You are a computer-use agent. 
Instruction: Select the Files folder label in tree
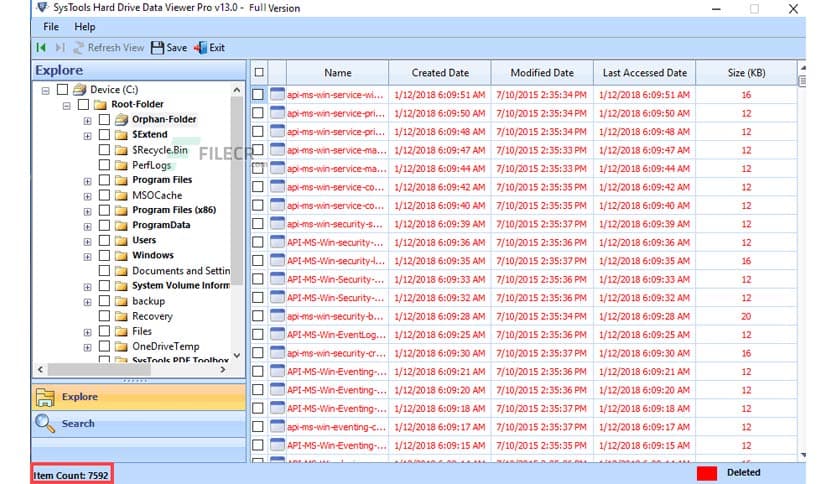[x=142, y=332]
